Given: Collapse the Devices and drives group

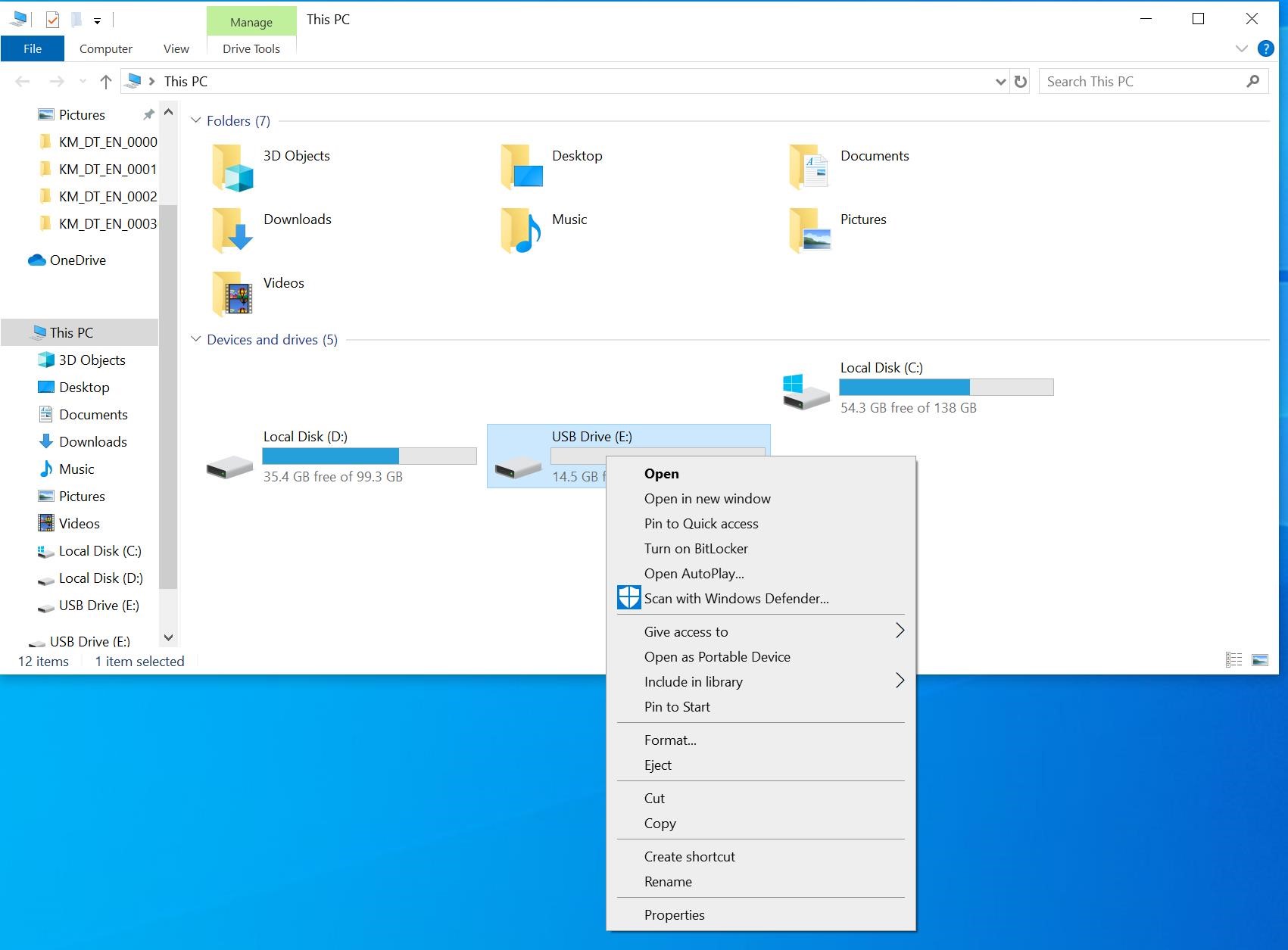Looking at the screenshot, I should pyautogui.click(x=196, y=339).
